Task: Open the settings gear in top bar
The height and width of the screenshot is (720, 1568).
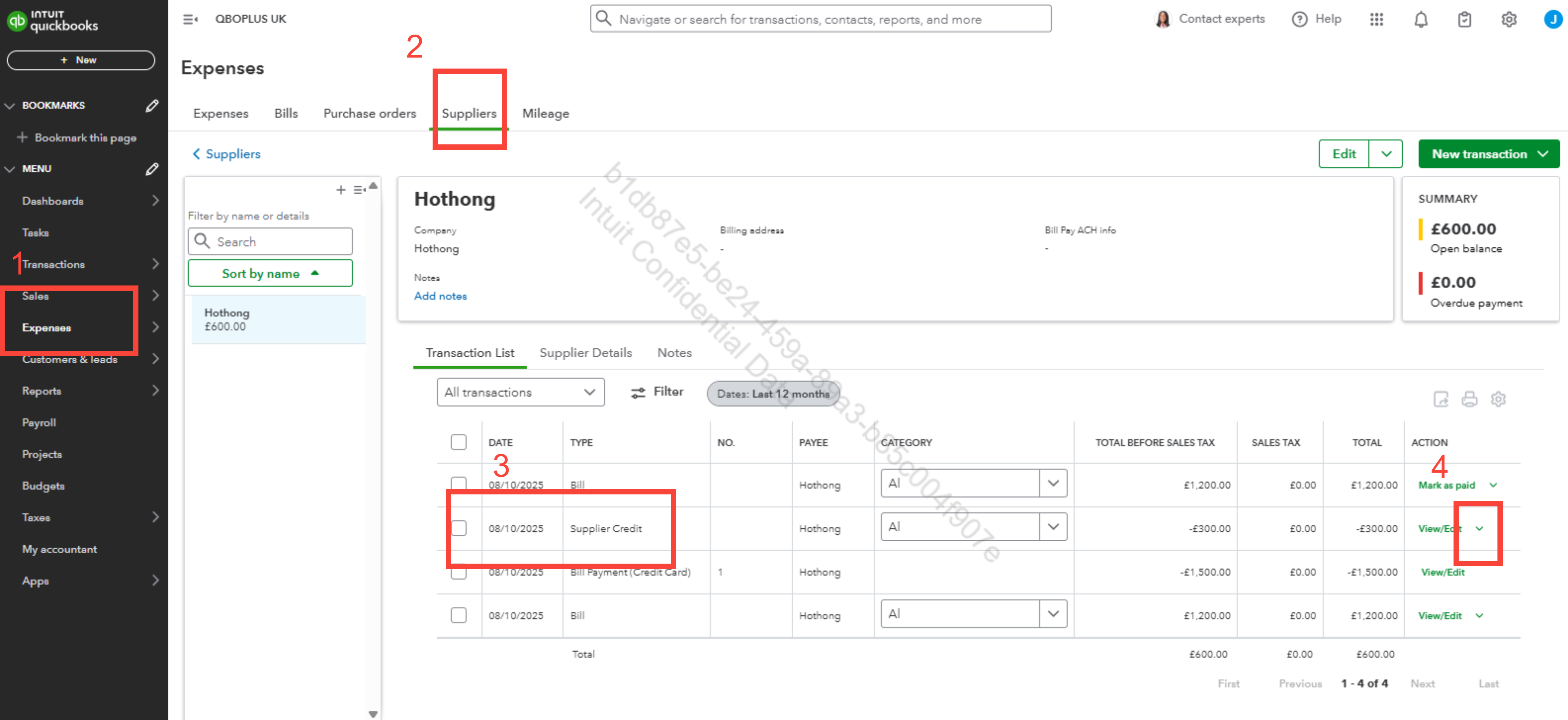Action: (x=1508, y=20)
